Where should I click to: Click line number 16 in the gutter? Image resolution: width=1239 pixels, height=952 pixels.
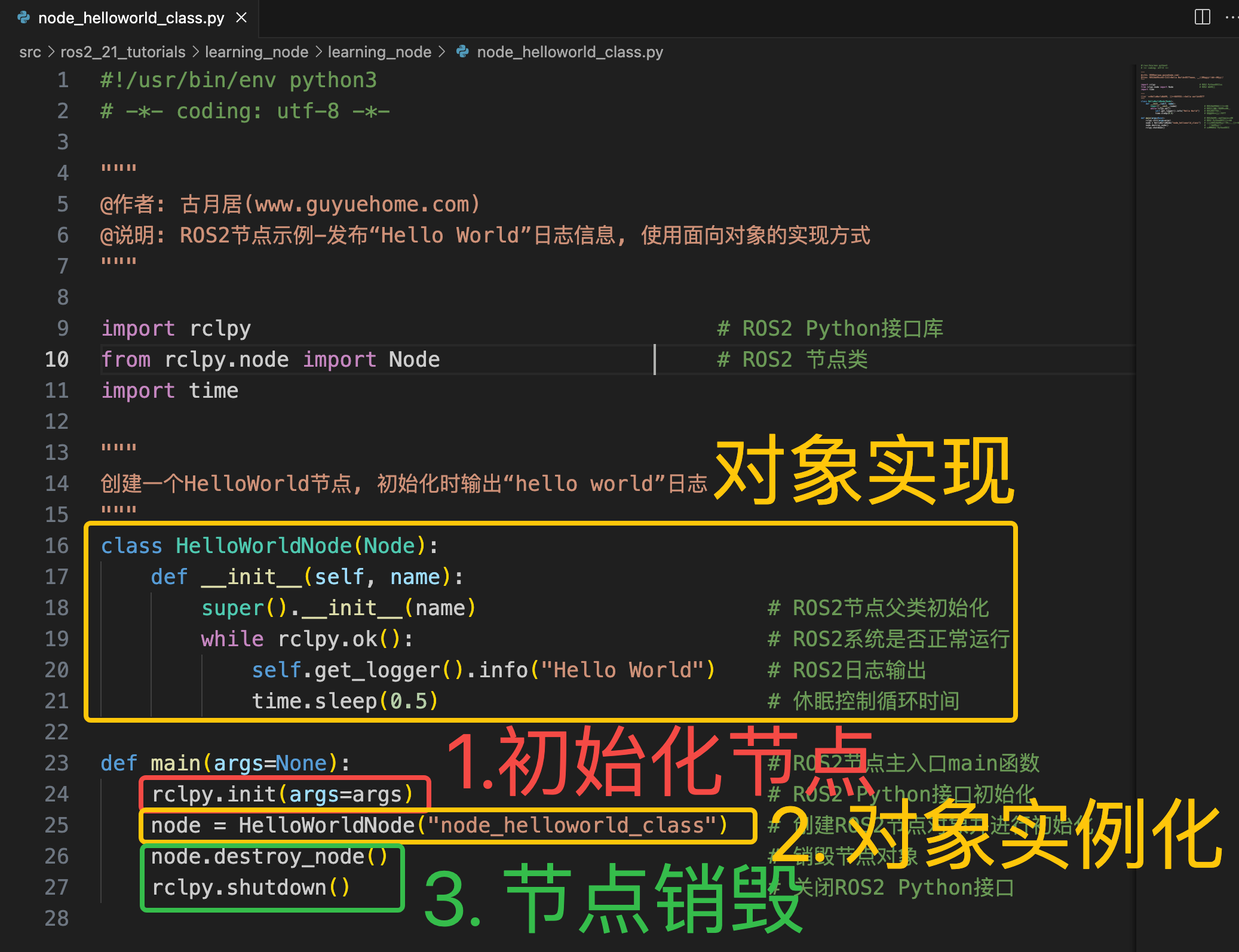pos(57,545)
